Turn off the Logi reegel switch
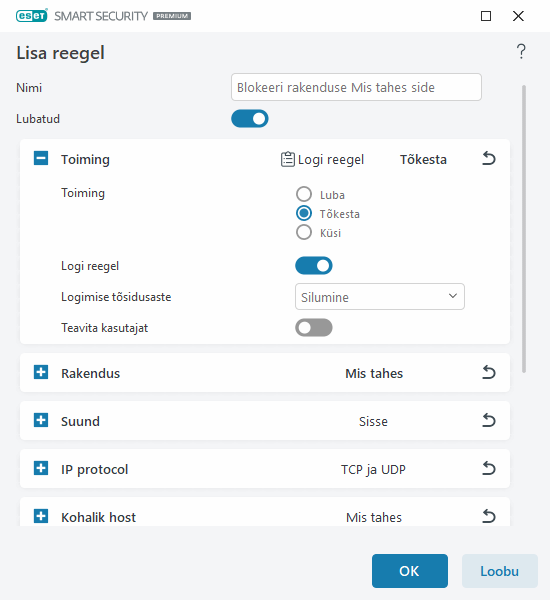Viewport: 550px width, 600px height. (313, 266)
